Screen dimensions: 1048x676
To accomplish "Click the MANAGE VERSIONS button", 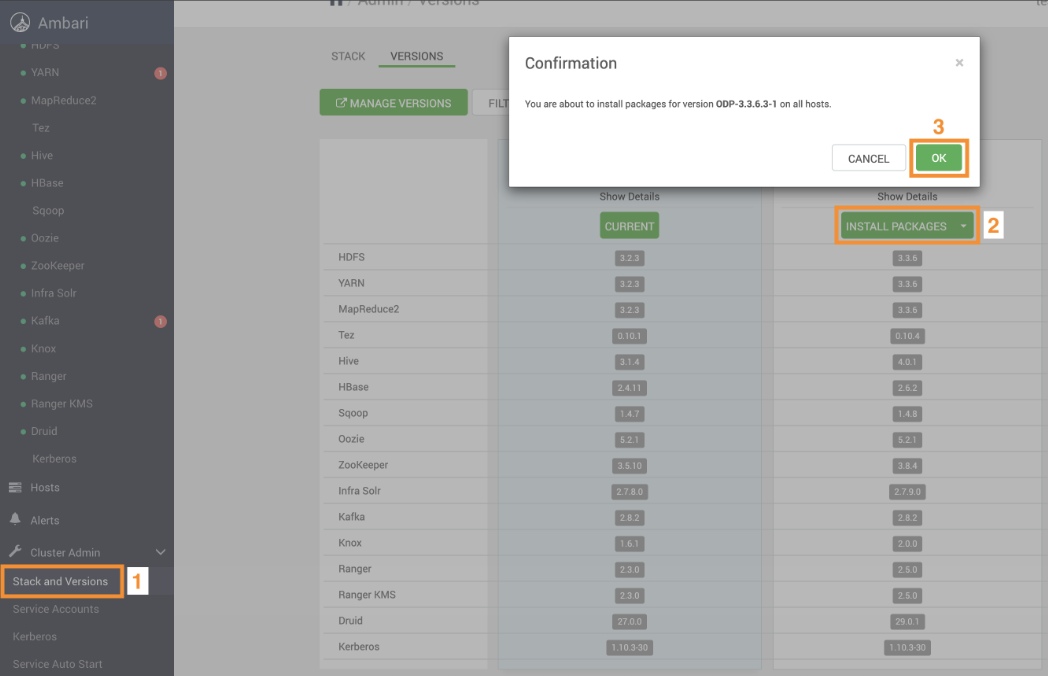I will [393, 103].
